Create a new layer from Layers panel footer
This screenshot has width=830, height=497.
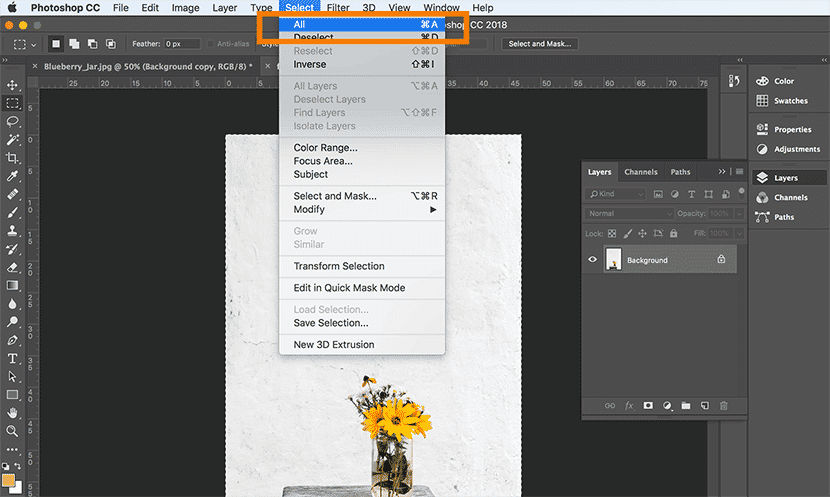coord(705,406)
